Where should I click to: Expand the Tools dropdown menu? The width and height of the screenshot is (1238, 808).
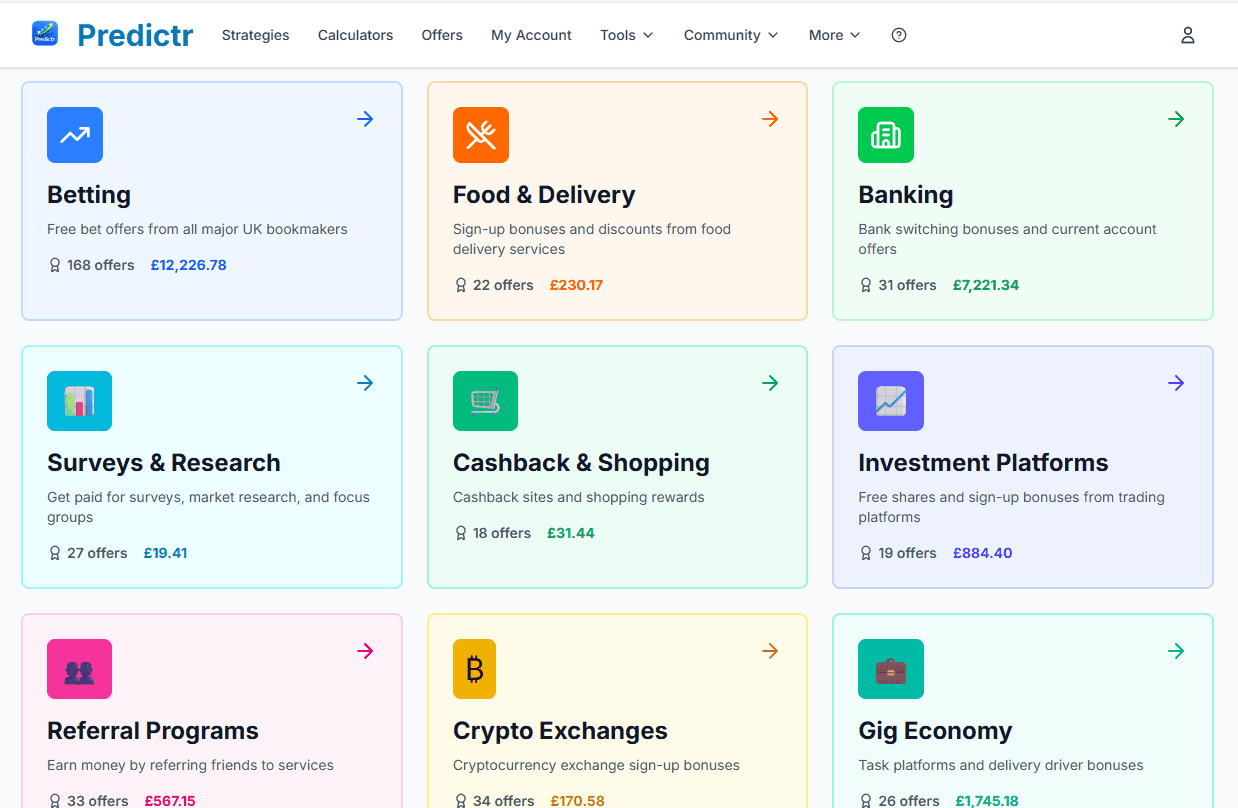coord(626,35)
